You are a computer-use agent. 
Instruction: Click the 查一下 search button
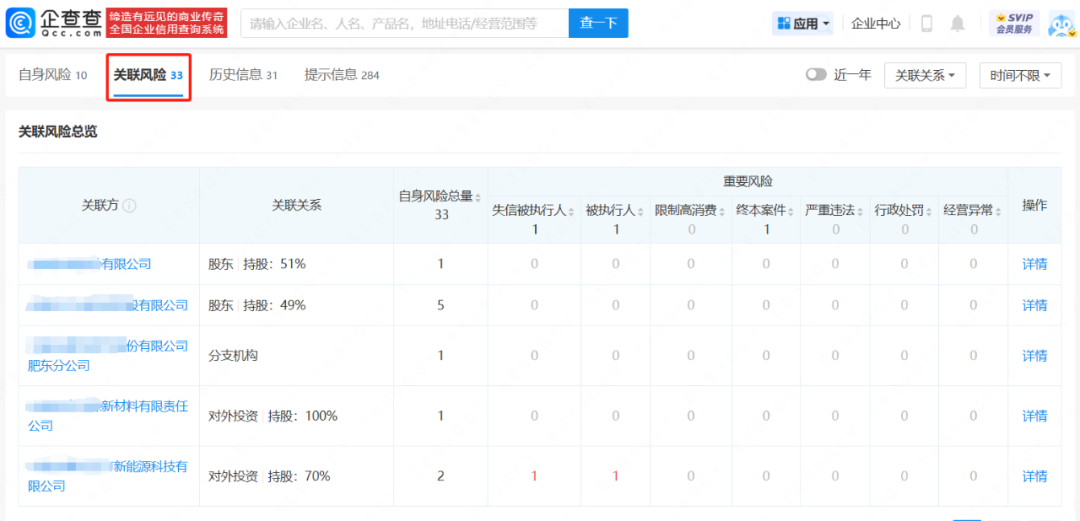(599, 23)
